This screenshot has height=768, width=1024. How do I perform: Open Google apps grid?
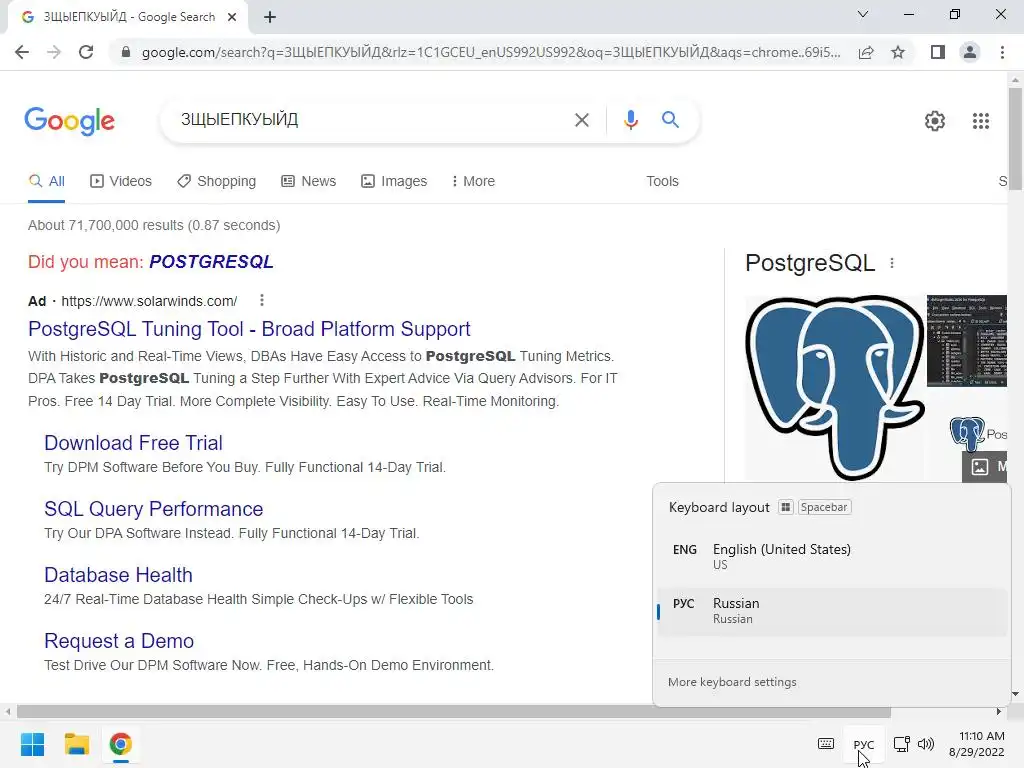tap(980, 121)
